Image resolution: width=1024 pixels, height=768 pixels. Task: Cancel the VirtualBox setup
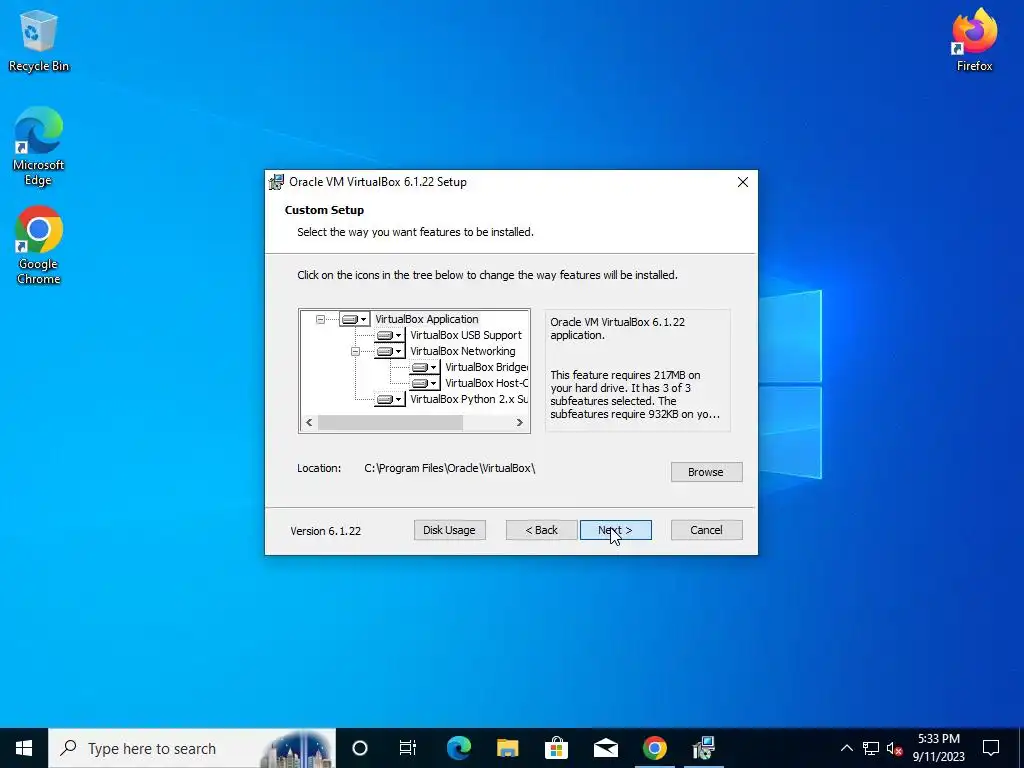pyautogui.click(x=706, y=530)
